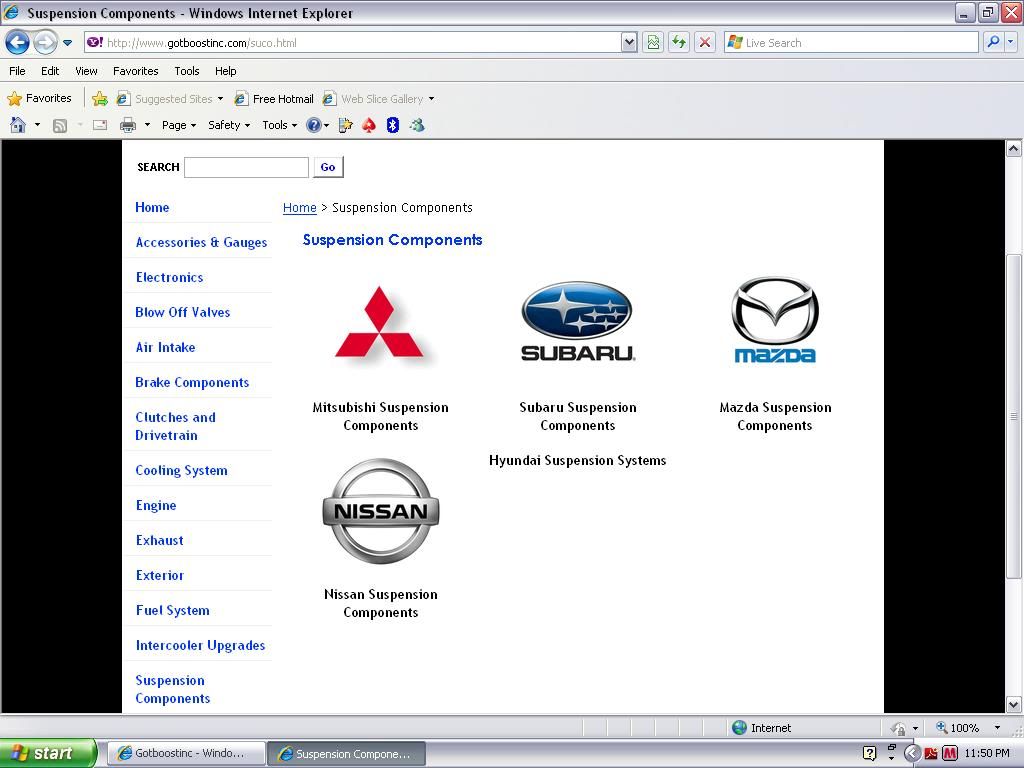Click the site SEARCH text box

click(x=246, y=167)
